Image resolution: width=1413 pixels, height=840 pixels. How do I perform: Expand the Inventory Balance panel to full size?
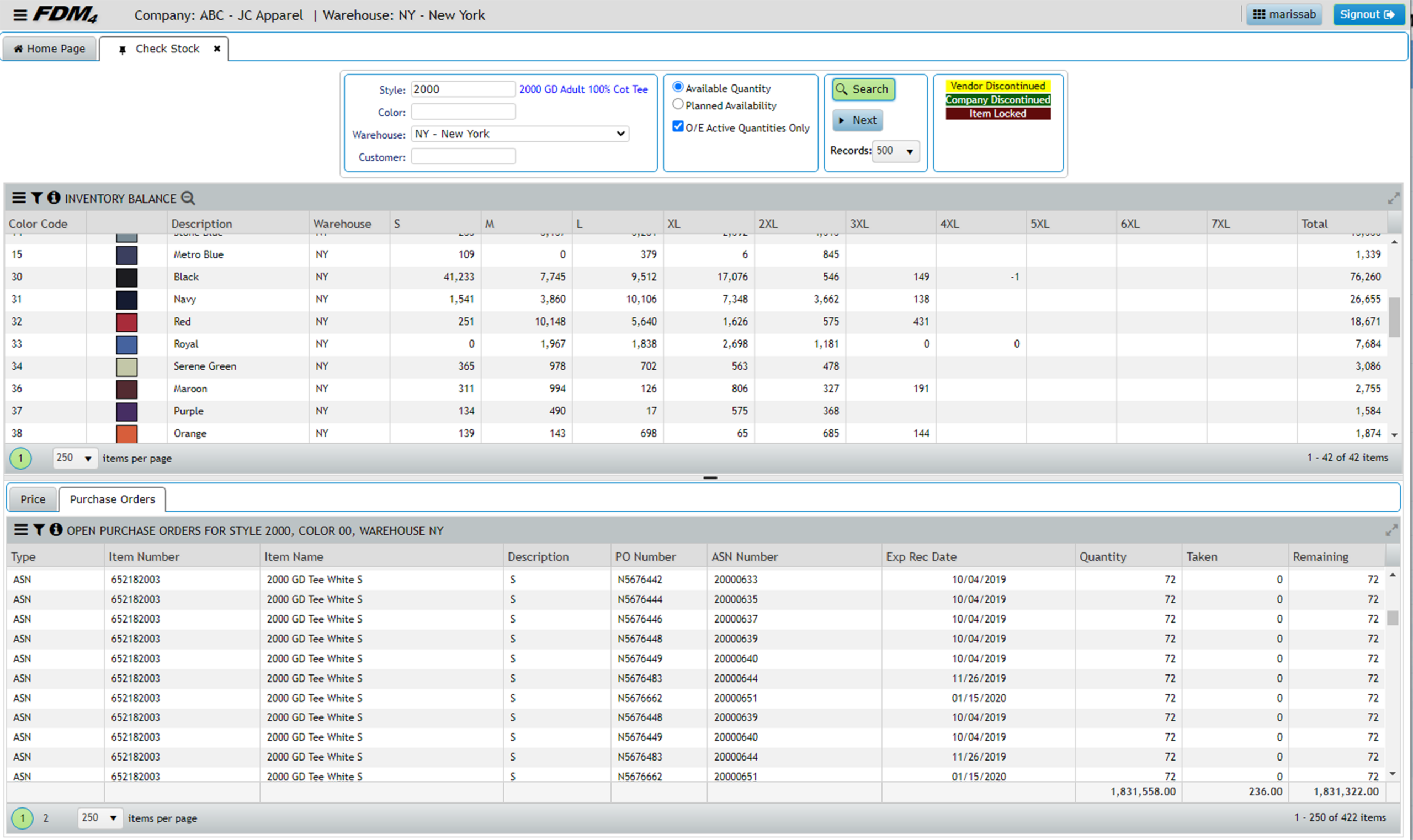pos(1394,198)
